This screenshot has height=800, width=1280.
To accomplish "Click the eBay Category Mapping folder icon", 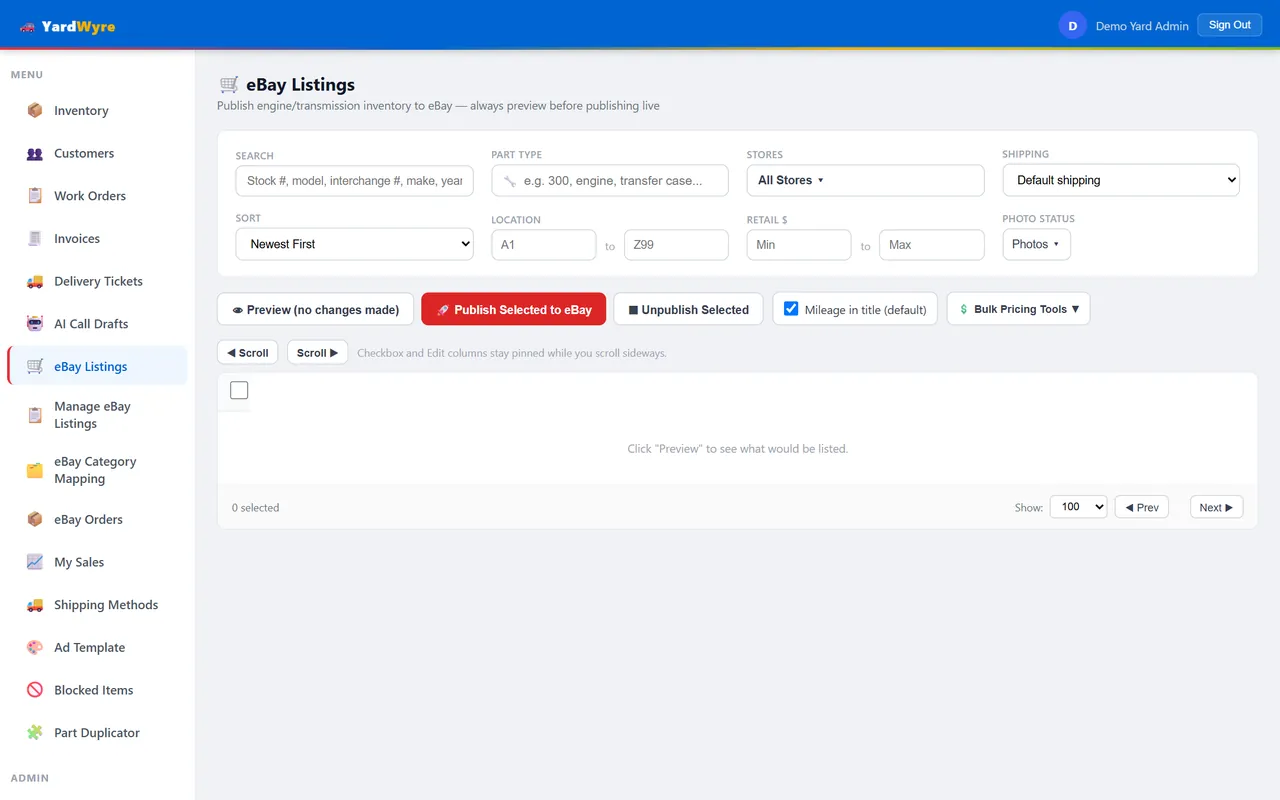I will [35, 470].
